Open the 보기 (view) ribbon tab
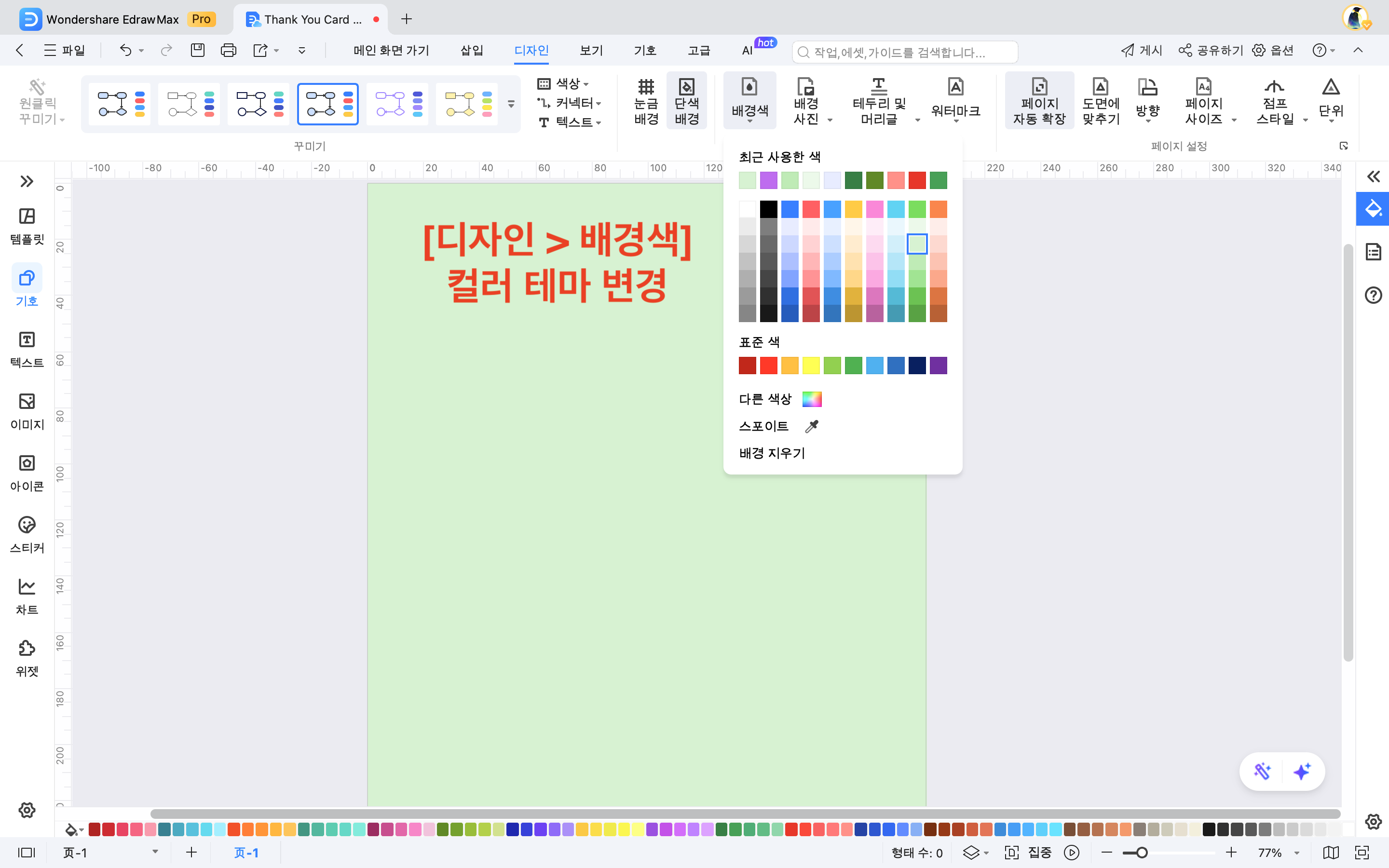The width and height of the screenshot is (1389, 868). click(591, 51)
